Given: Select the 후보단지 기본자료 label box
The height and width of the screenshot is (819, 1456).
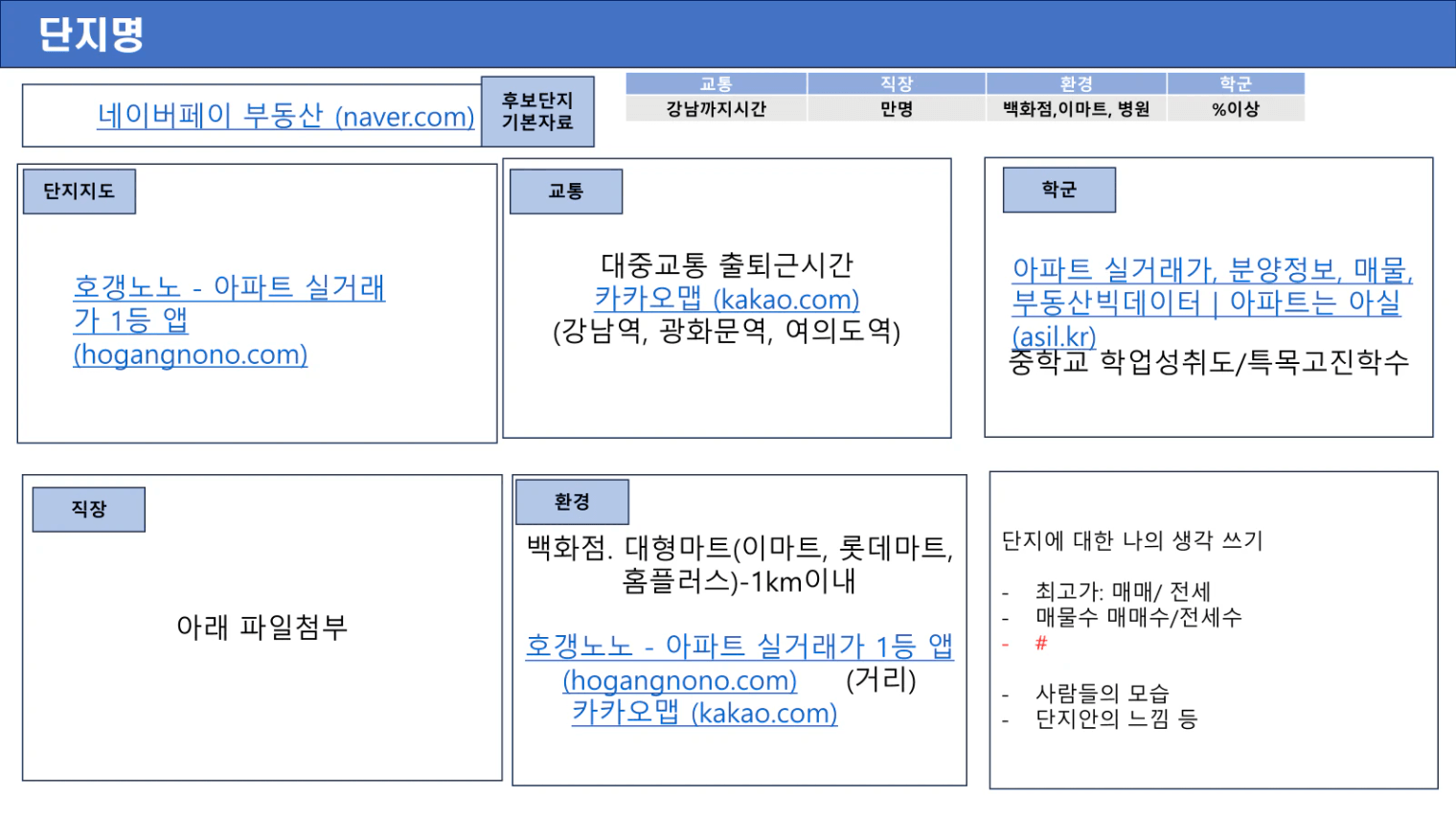Looking at the screenshot, I should tap(537, 111).
